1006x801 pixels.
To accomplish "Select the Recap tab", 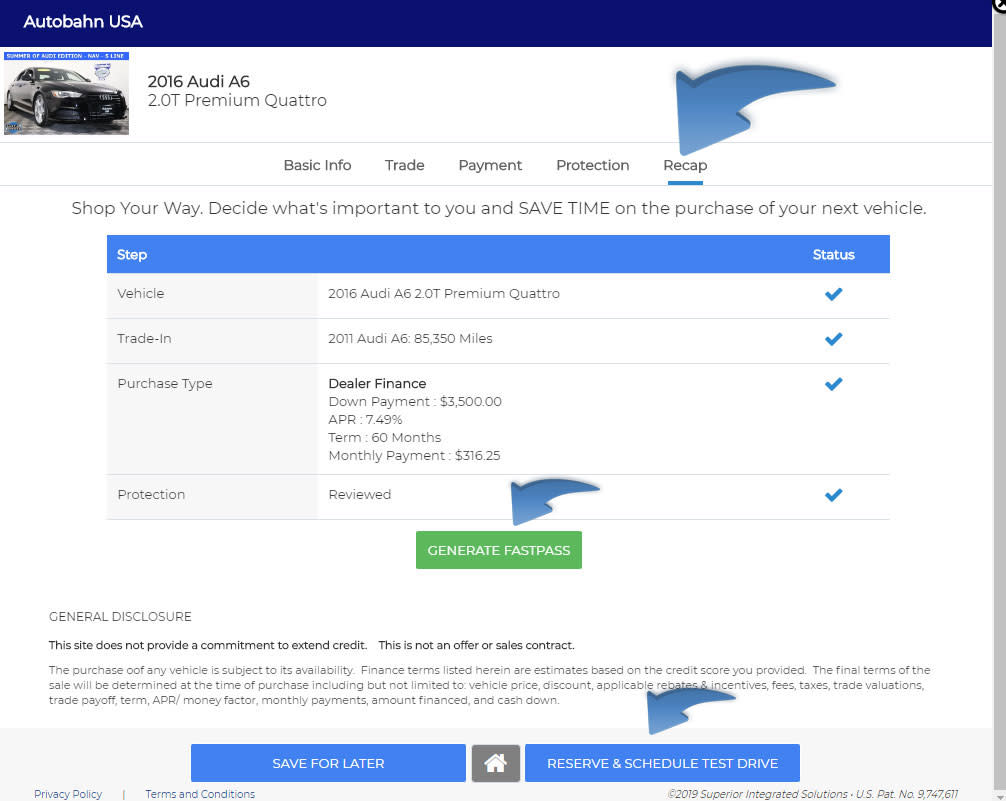I will [x=685, y=165].
